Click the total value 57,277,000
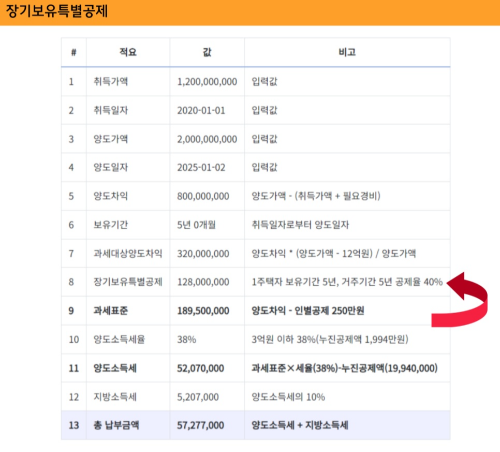Image resolution: width=500 pixels, height=452 pixels. [200, 425]
